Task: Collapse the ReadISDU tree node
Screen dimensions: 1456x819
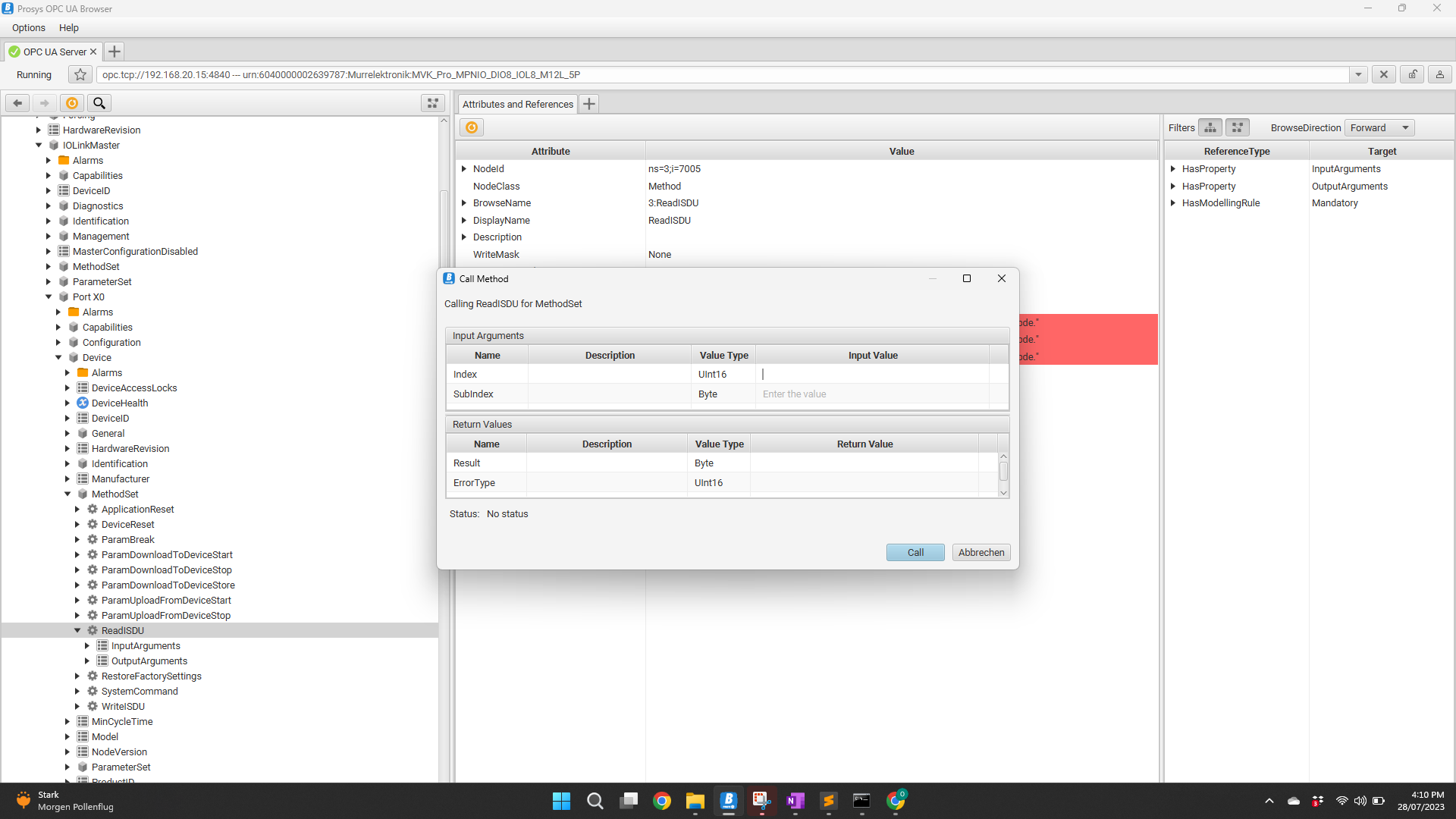Action: point(77,630)
